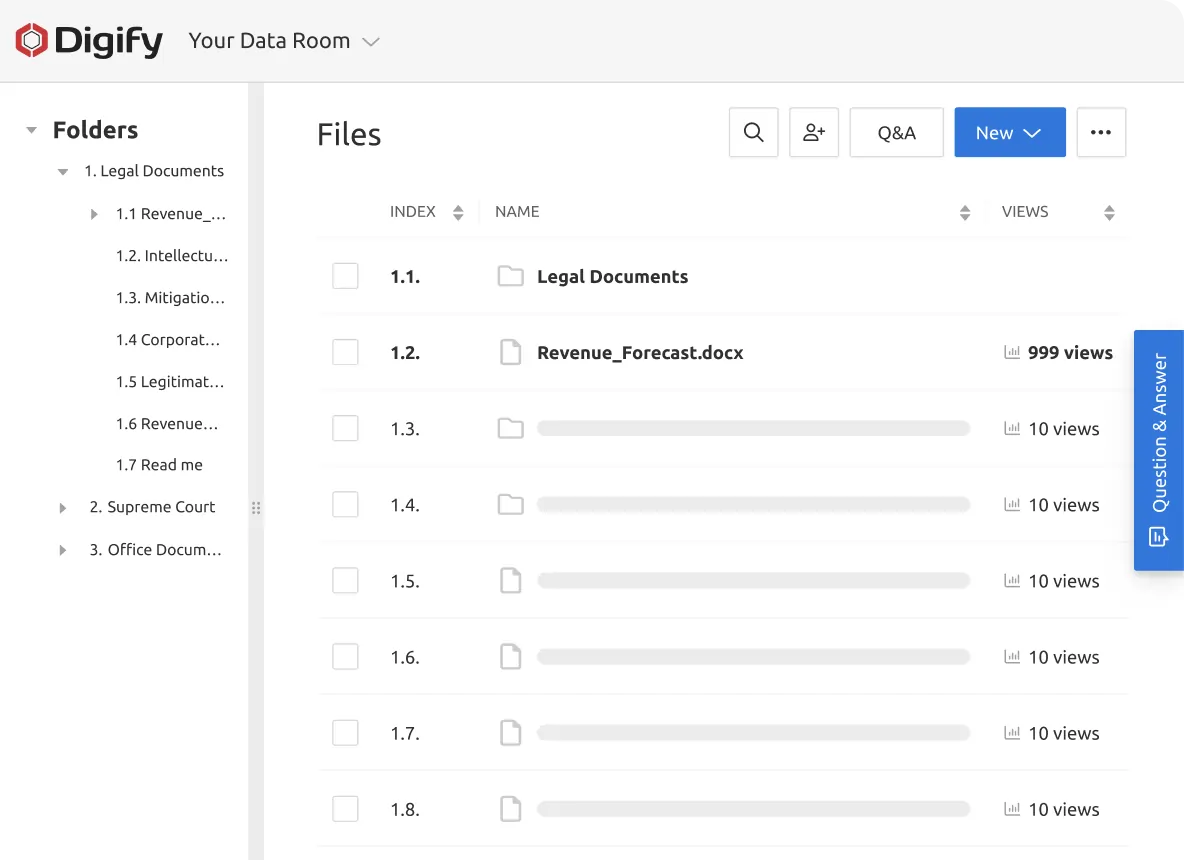Open the Question & Answer side tab
The width and height of the screenshot is (1184, 860).
pos(1159,450)
